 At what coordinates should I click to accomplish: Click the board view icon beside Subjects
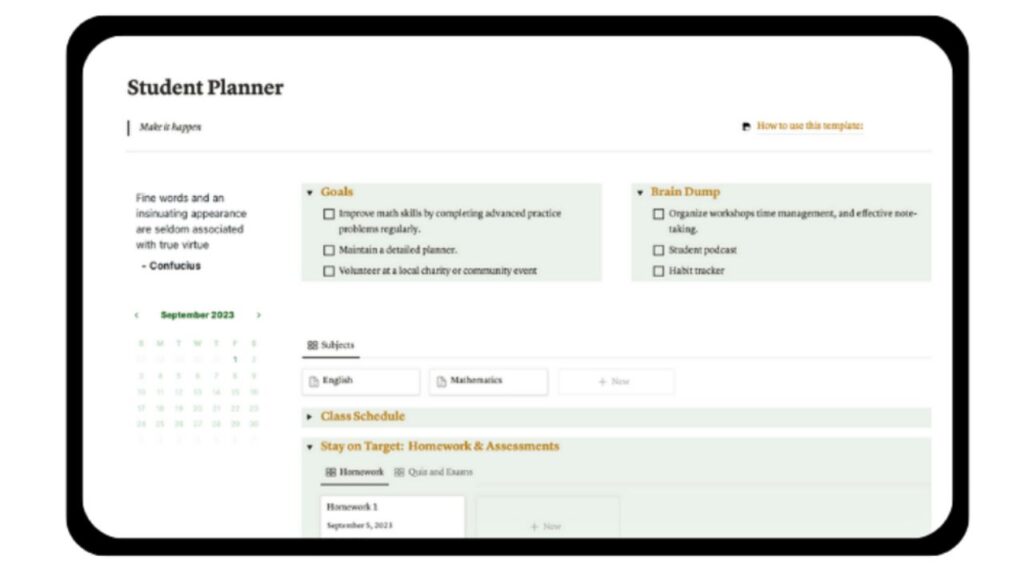pos(312,344)
